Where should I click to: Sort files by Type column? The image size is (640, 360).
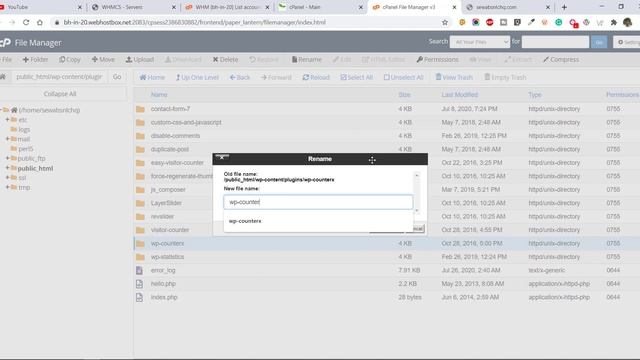(535, 95)
